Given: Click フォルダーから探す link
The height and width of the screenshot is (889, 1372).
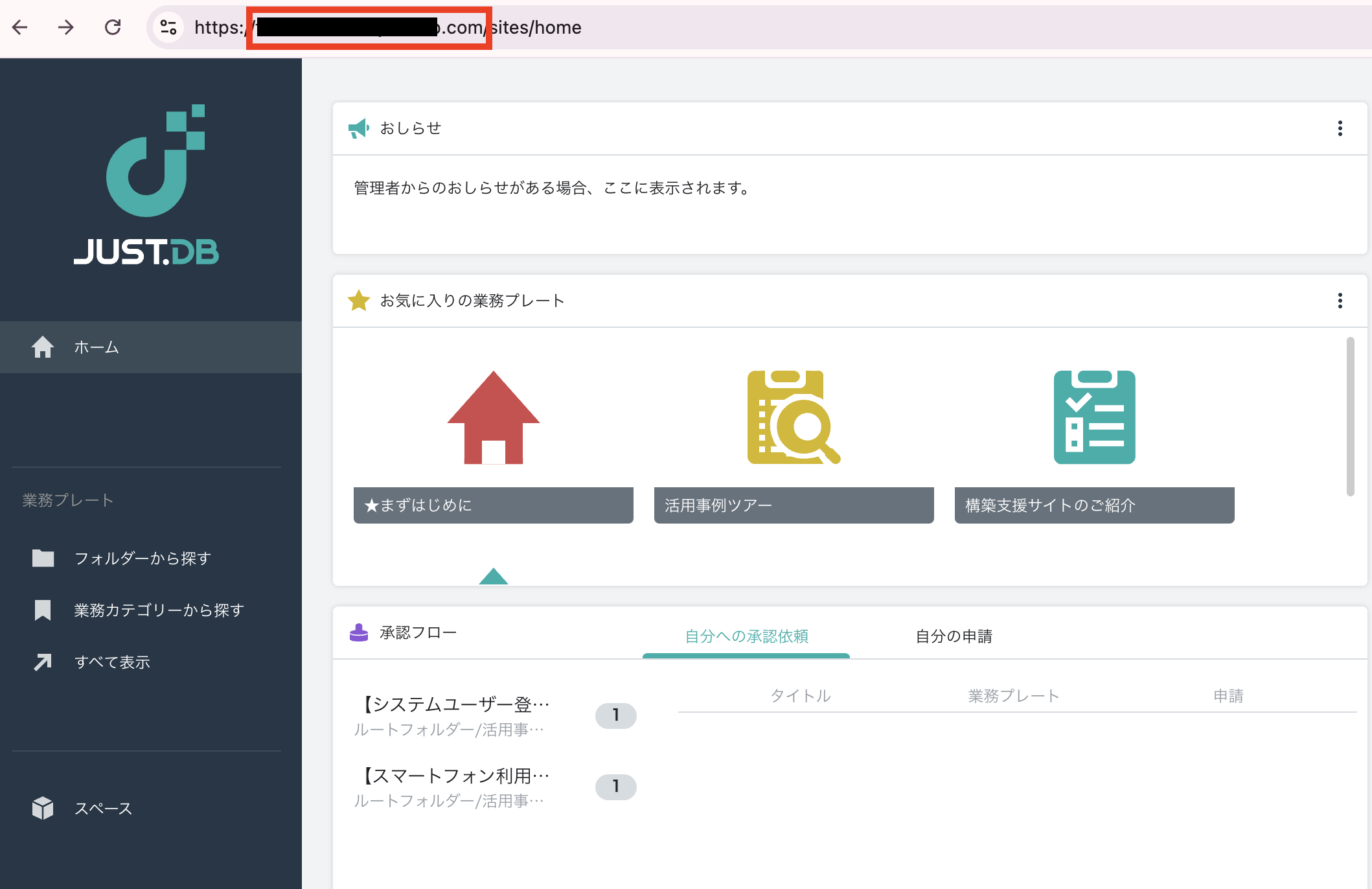Looking at the screenshot, I should tap(143, 559).
